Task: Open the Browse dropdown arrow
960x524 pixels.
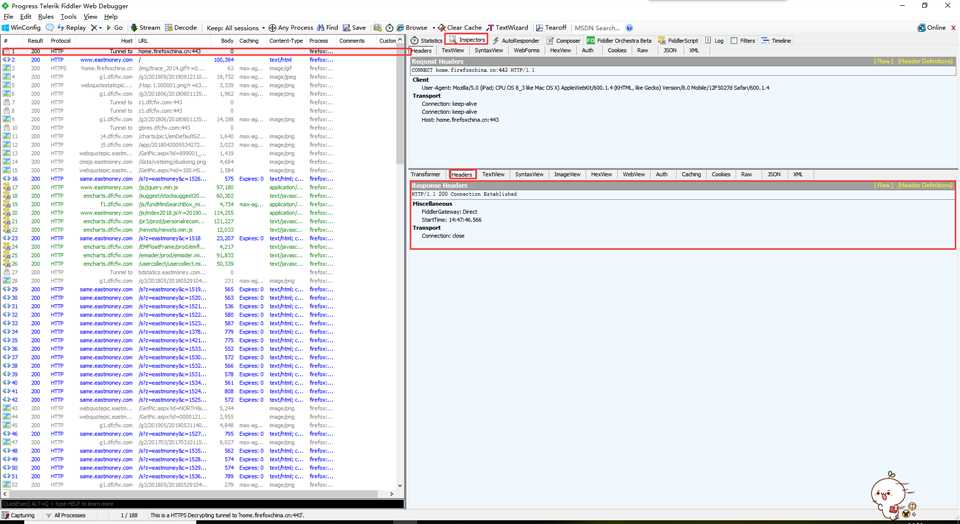Action: 433,28
